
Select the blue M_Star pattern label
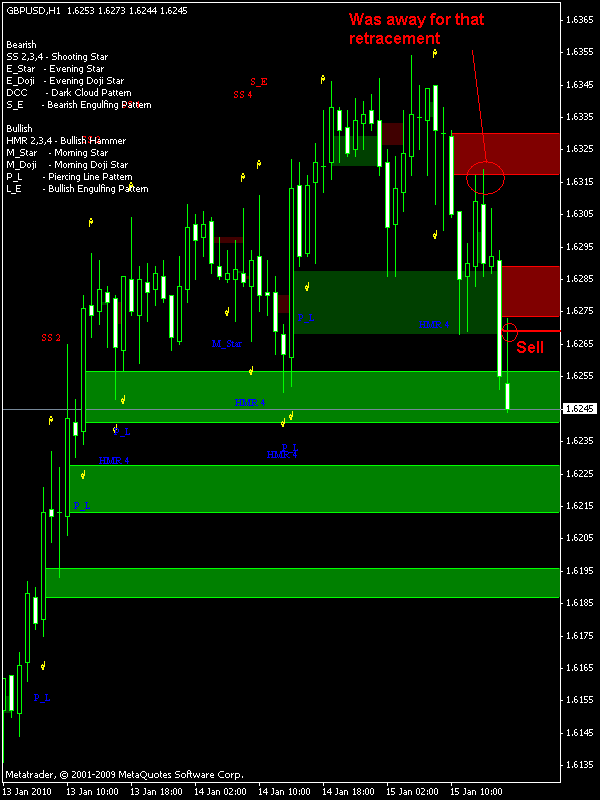coord(227,344)
